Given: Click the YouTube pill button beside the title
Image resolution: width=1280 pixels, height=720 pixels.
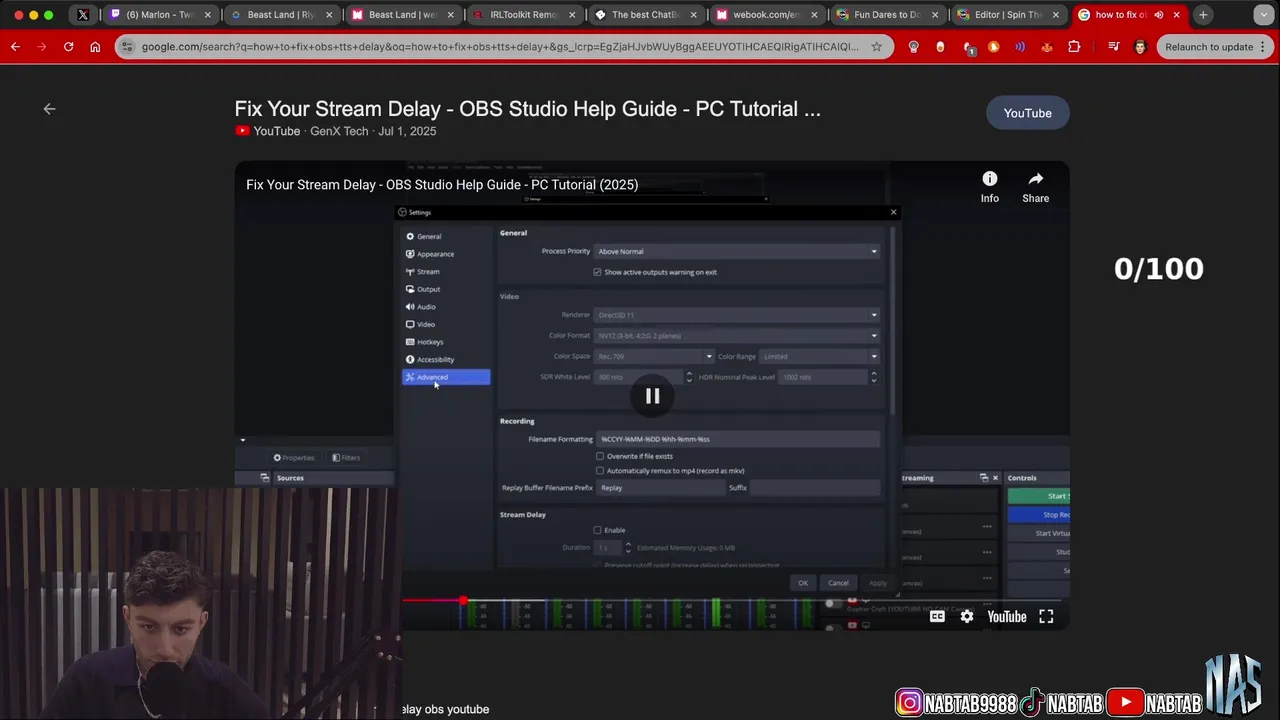Looking at the screenshot, I should (x=1027, y=113).
